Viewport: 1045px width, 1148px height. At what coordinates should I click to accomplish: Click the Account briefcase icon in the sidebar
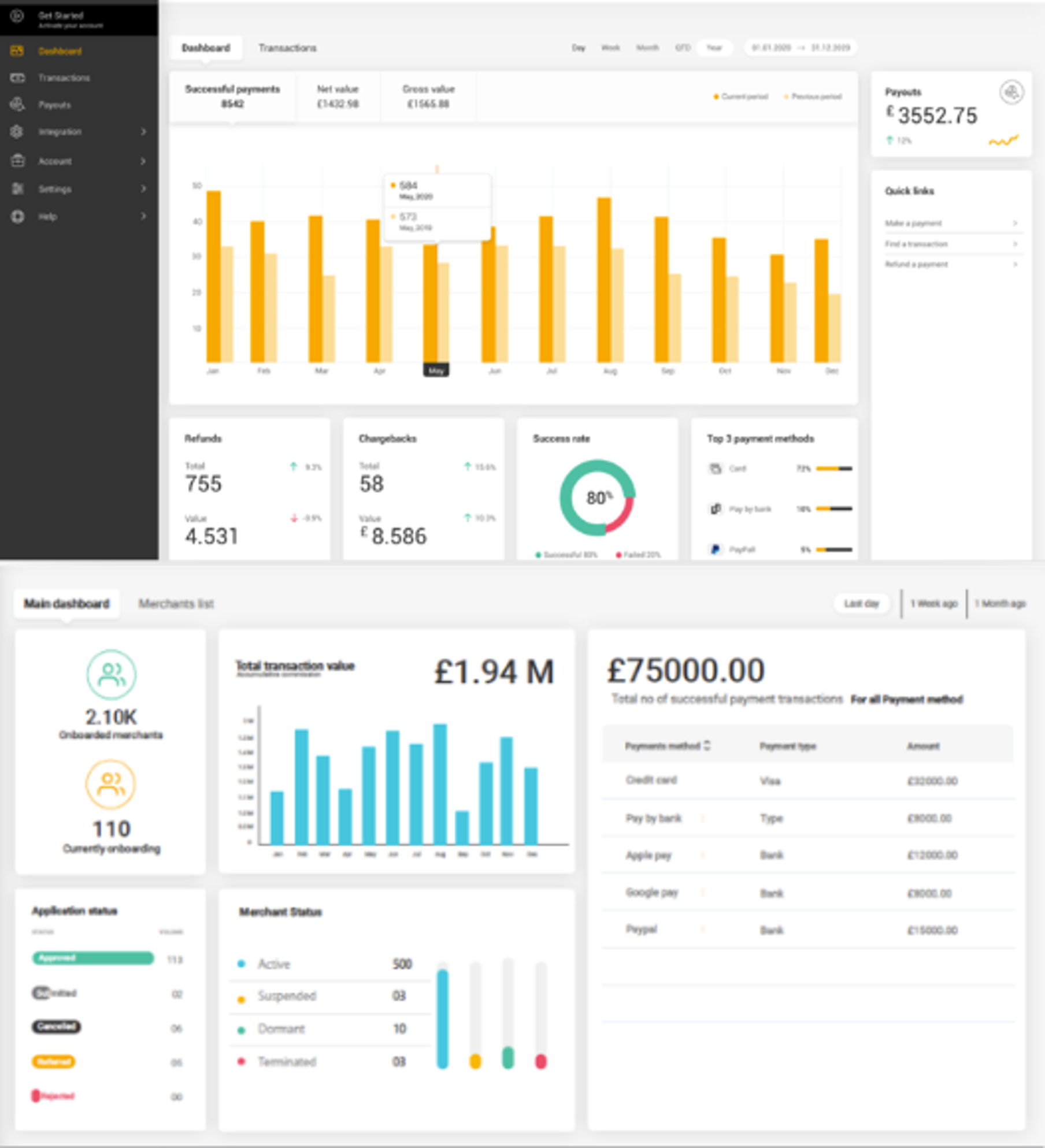pyautogui.click(x=17, y=161)
